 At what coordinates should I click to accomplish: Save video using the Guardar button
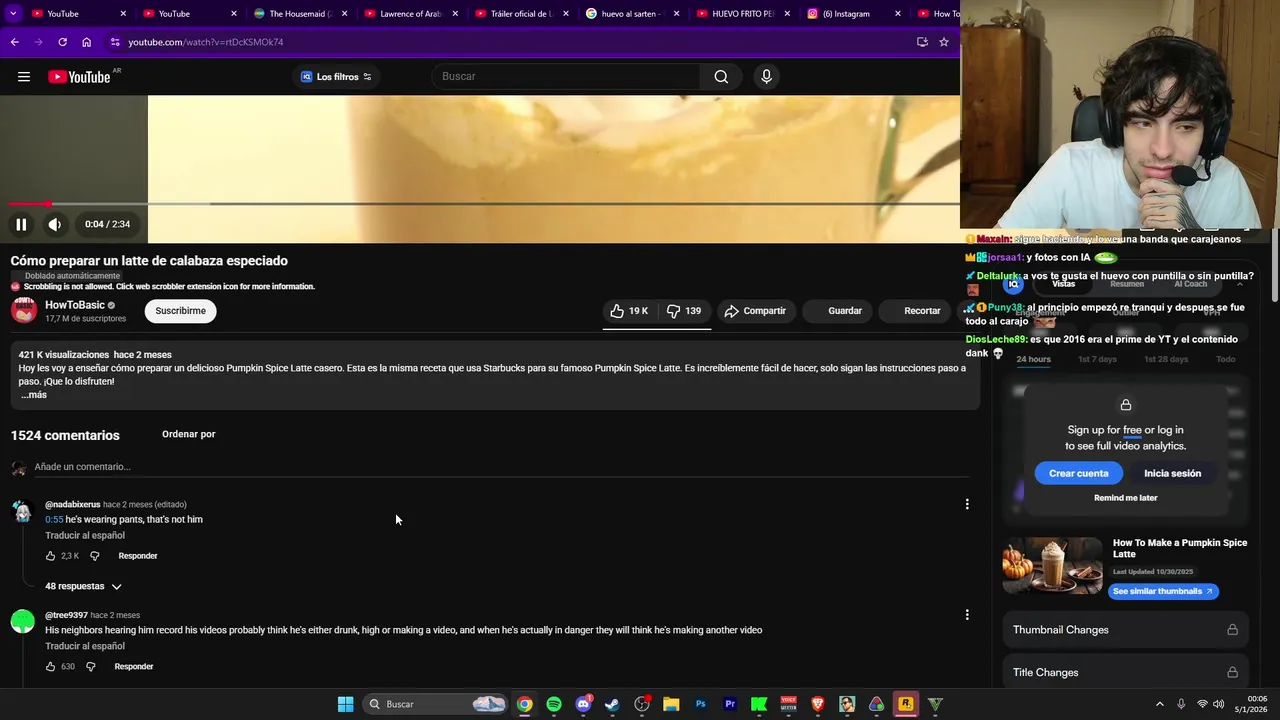point(836,311)
